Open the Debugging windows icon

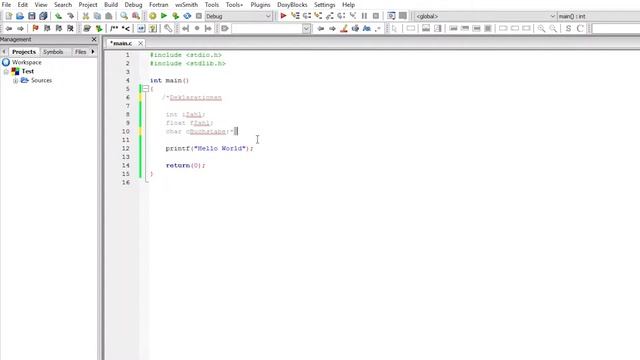[x=391, y=16]
